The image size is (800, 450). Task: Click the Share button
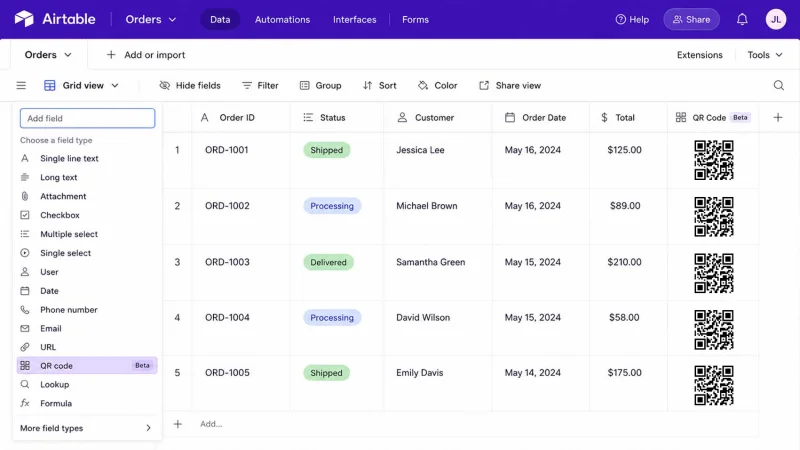(x=691, y=19)
